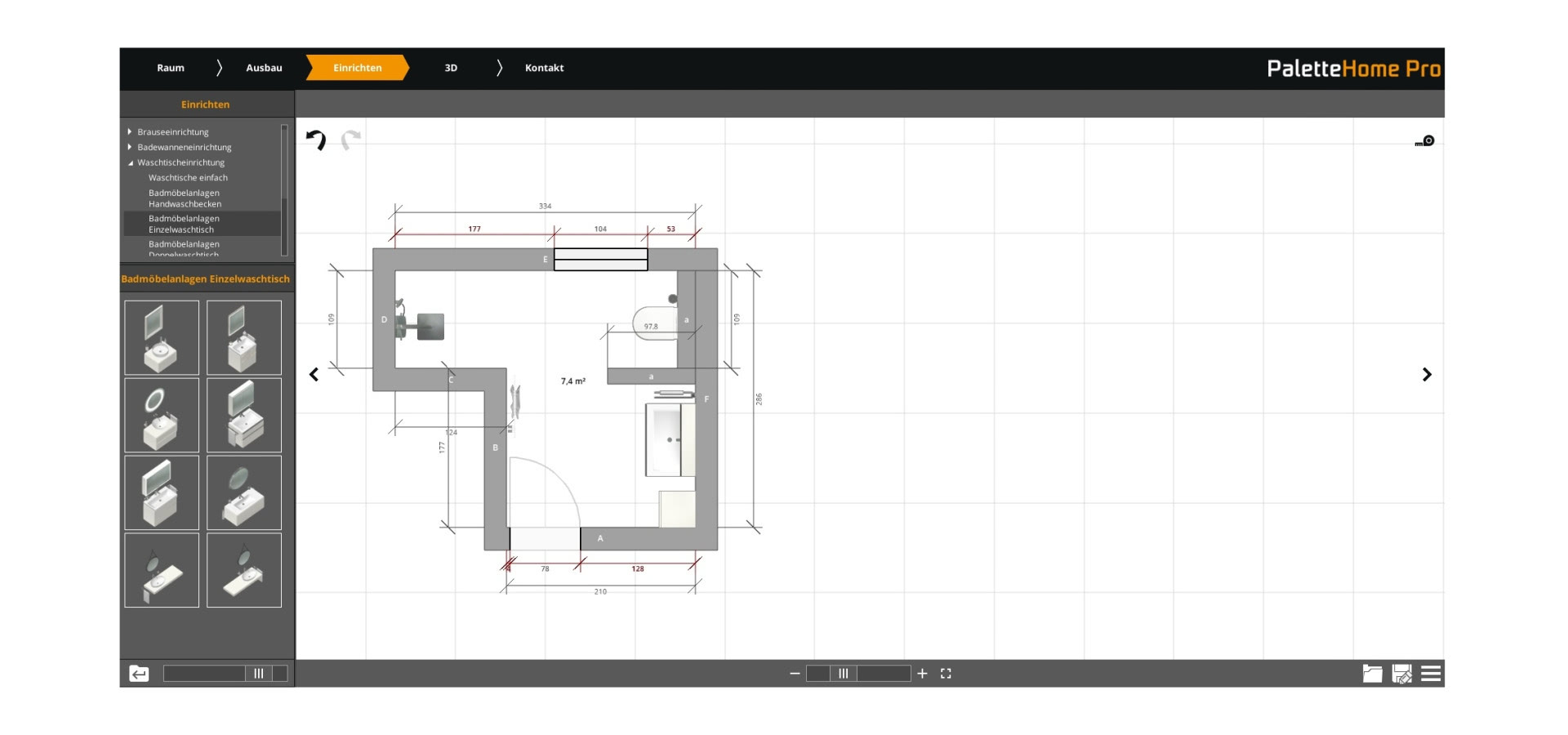Click the greyed redo arrow

[350, 140]
